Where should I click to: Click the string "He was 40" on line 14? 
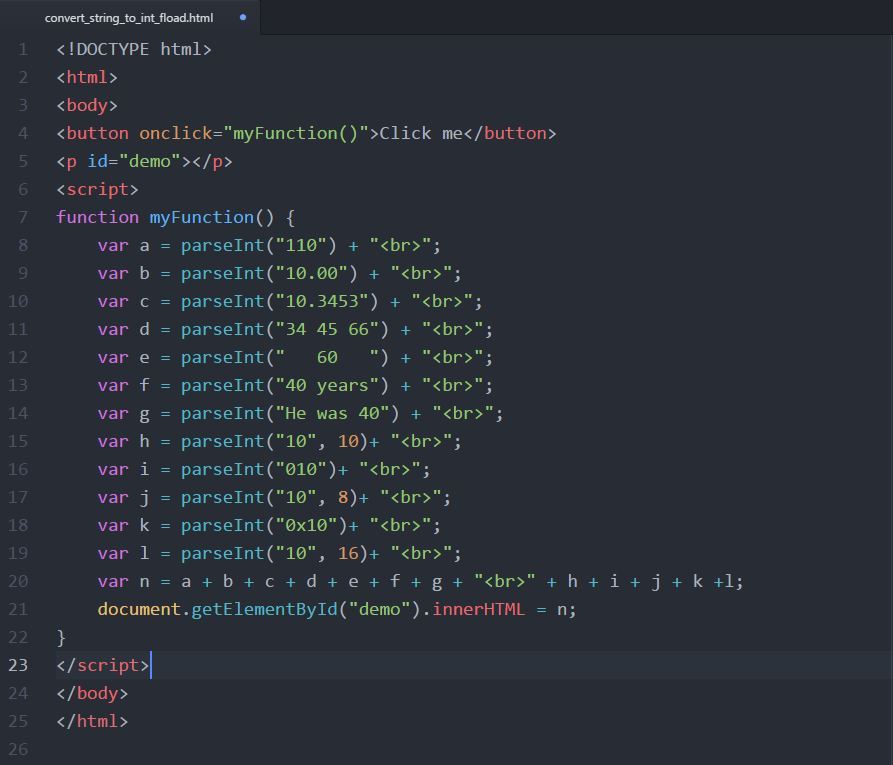[x=332, y=413]
